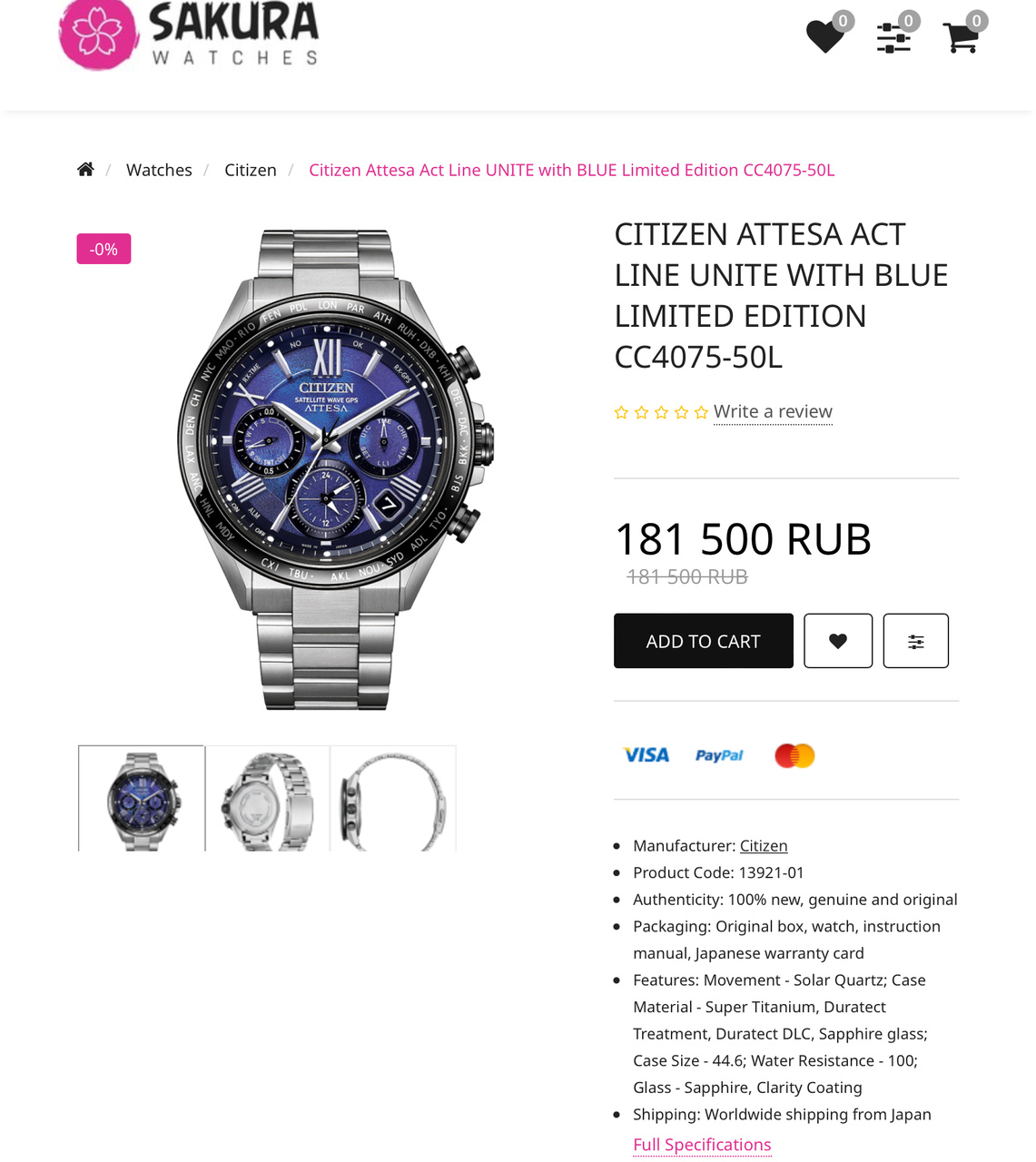The width and height of the screenshot is (1036, 1162).
Task: Add watch to comparison with sliders button
Action: tap(916, 641)
